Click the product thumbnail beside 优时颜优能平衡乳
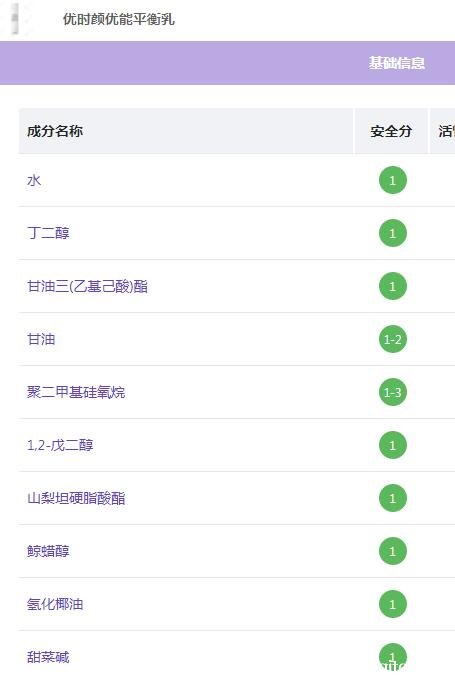455x681 pixels. click(15, 18)
